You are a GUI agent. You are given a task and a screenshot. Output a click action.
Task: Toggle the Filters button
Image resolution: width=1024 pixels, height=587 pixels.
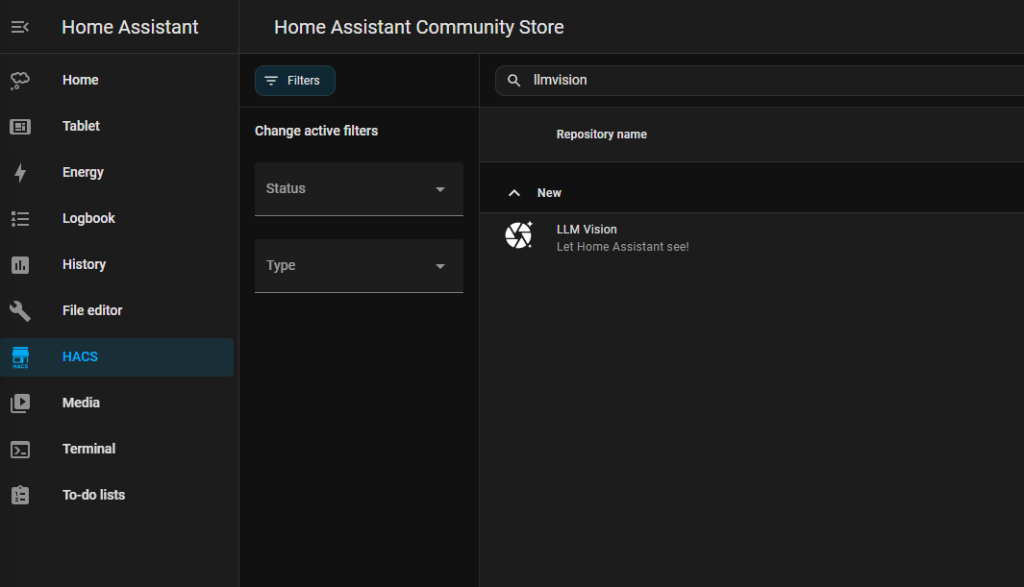[295, 80]
